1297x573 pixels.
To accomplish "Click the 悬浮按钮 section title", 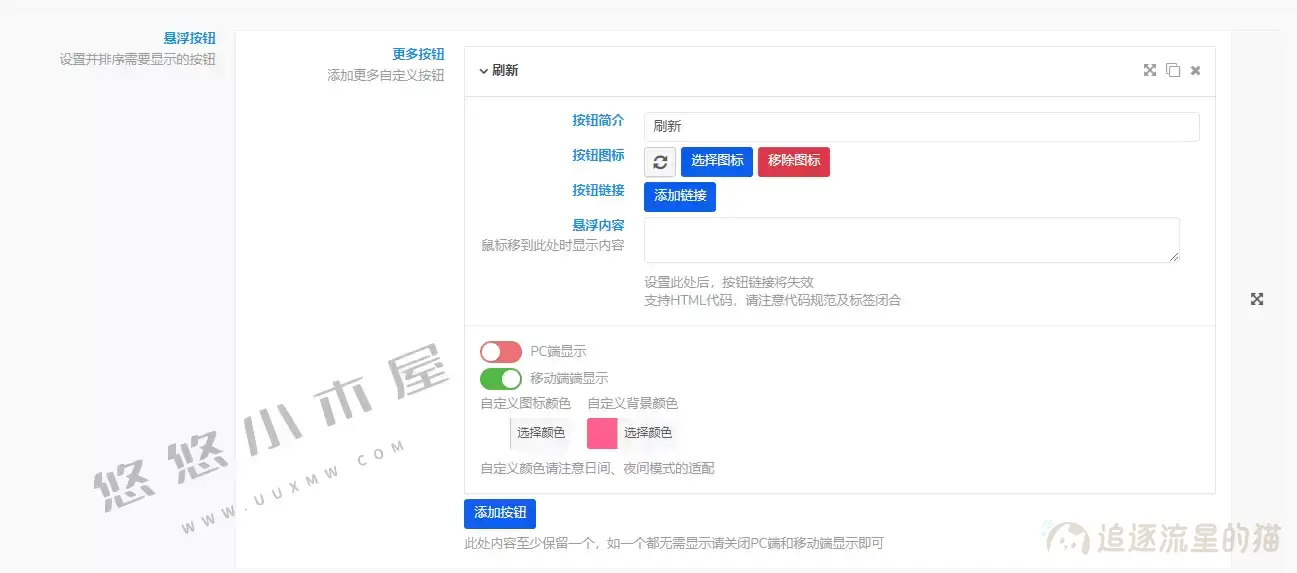I will (190, 38).
